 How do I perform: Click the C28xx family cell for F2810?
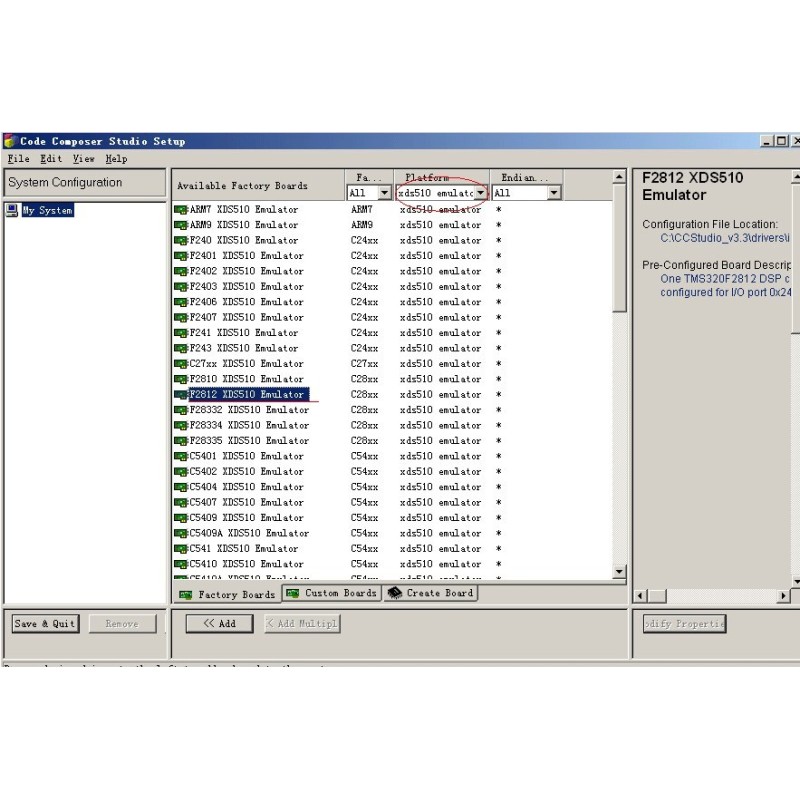[x=364, y=379]
